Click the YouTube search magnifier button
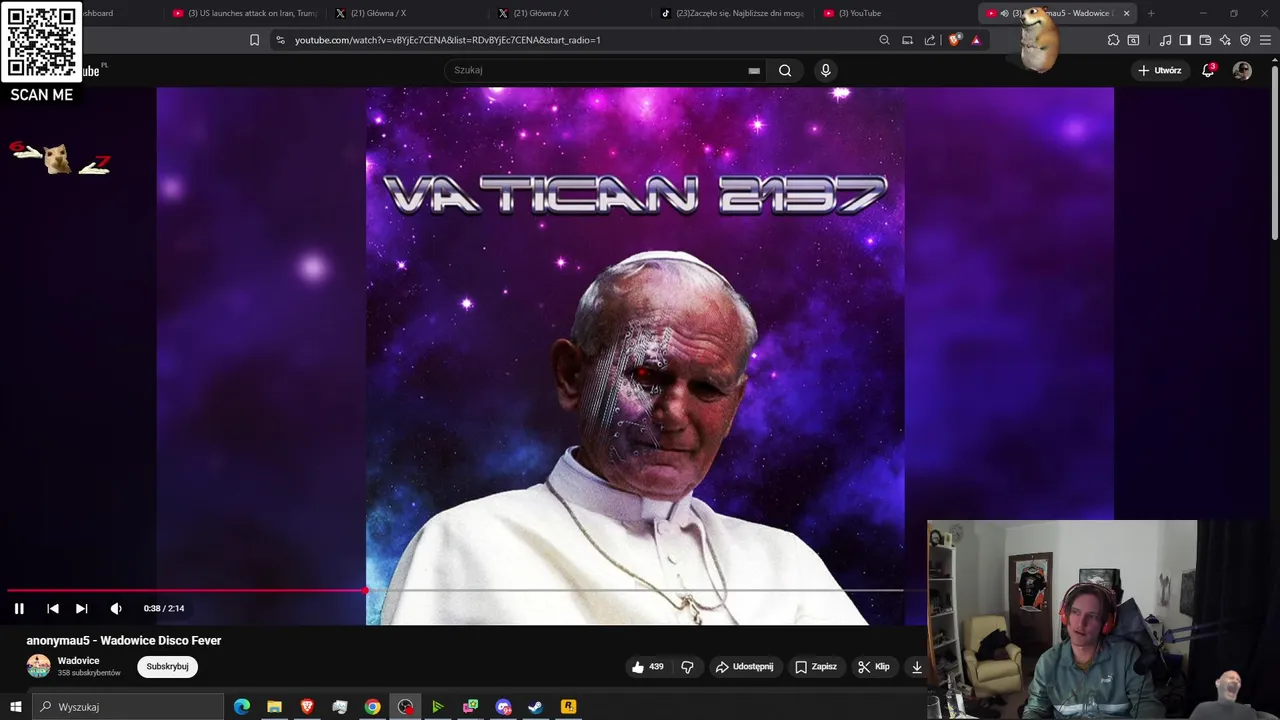The image size is (1280, 720). (785, 70)
